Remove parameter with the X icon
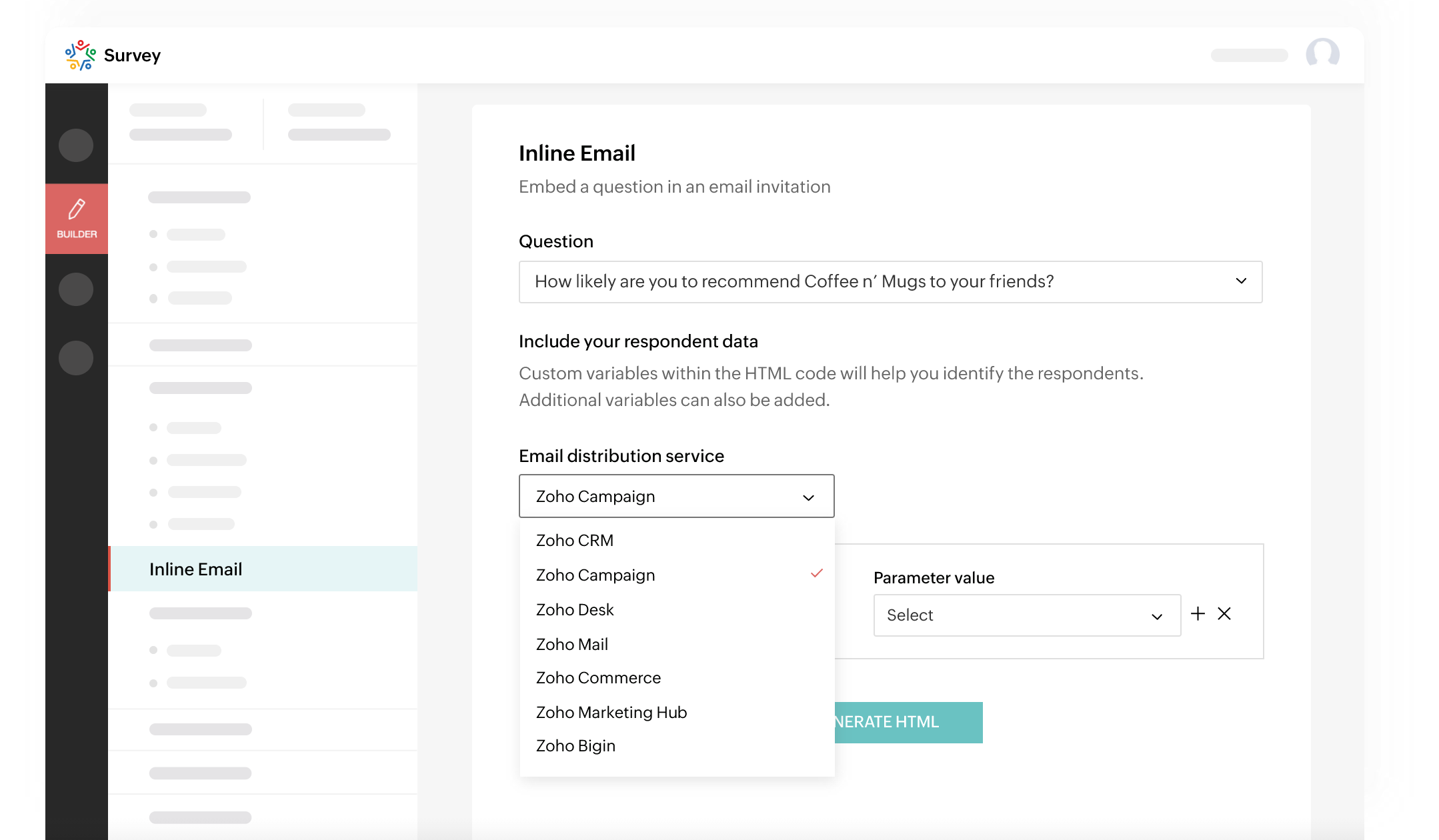Image resolution: width=1439 pixels, height=840 pixels. coord(1224,614)
